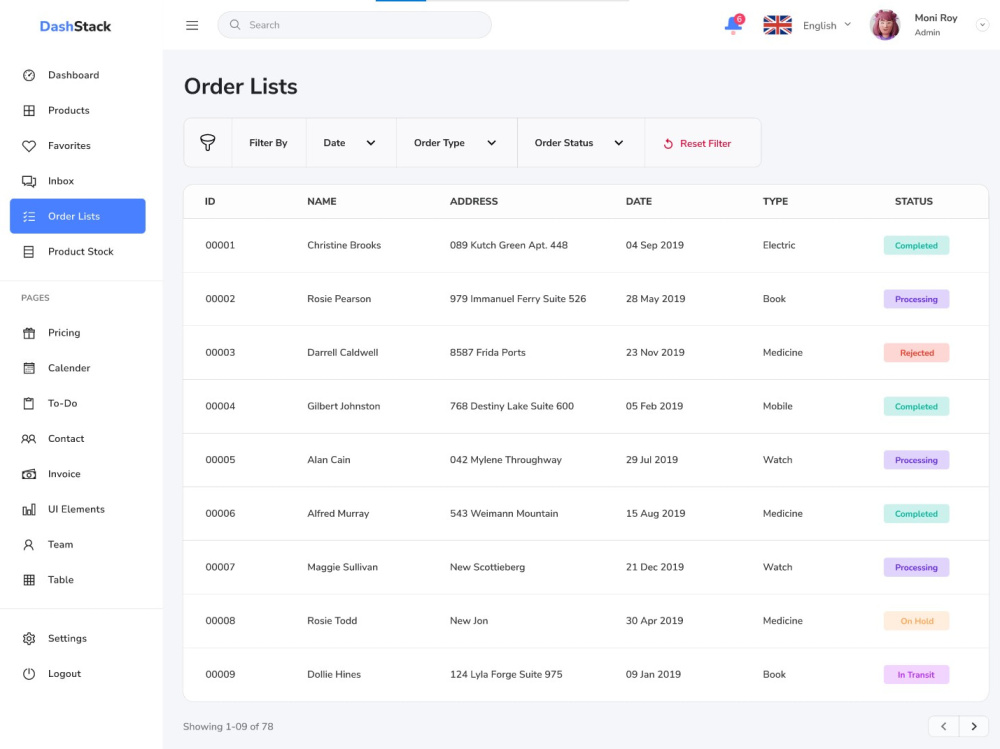The width and height of the screenshot is (1000, 749).
Task: Click Moni Roy profile avatar
Action: tap(885, 25)
